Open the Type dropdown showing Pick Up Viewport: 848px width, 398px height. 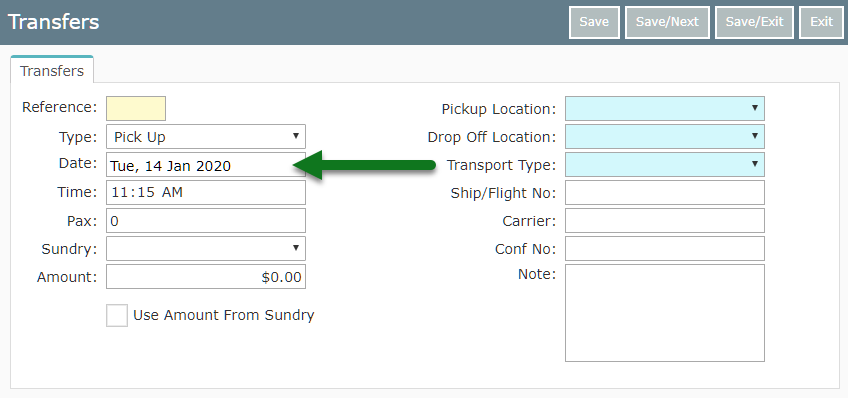click(x=206, y=136)
